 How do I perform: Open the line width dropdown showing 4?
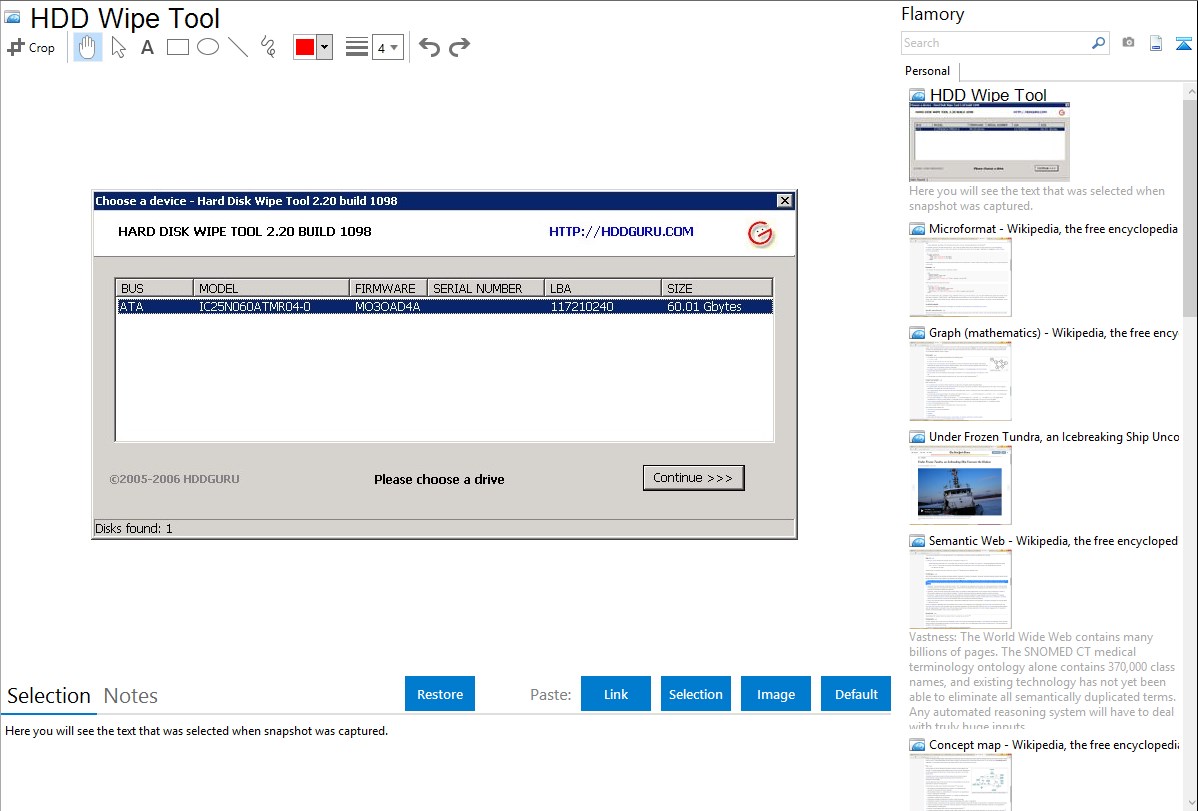click(388, 47)
